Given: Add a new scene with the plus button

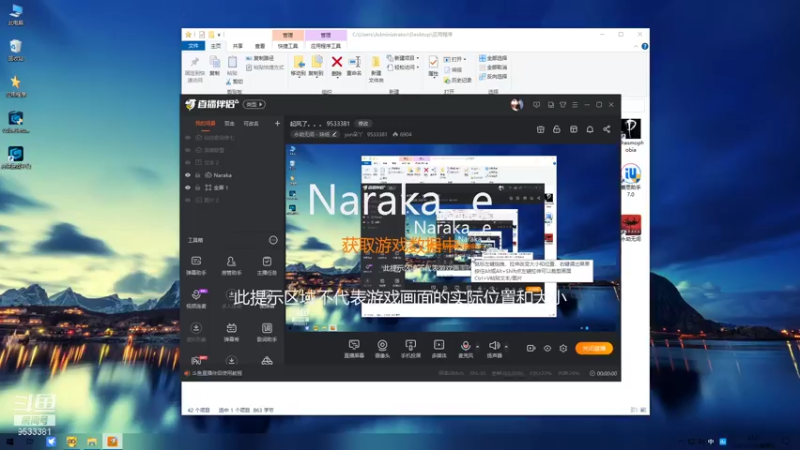Looking at the screenshot, I should click(x=277, y=123).
